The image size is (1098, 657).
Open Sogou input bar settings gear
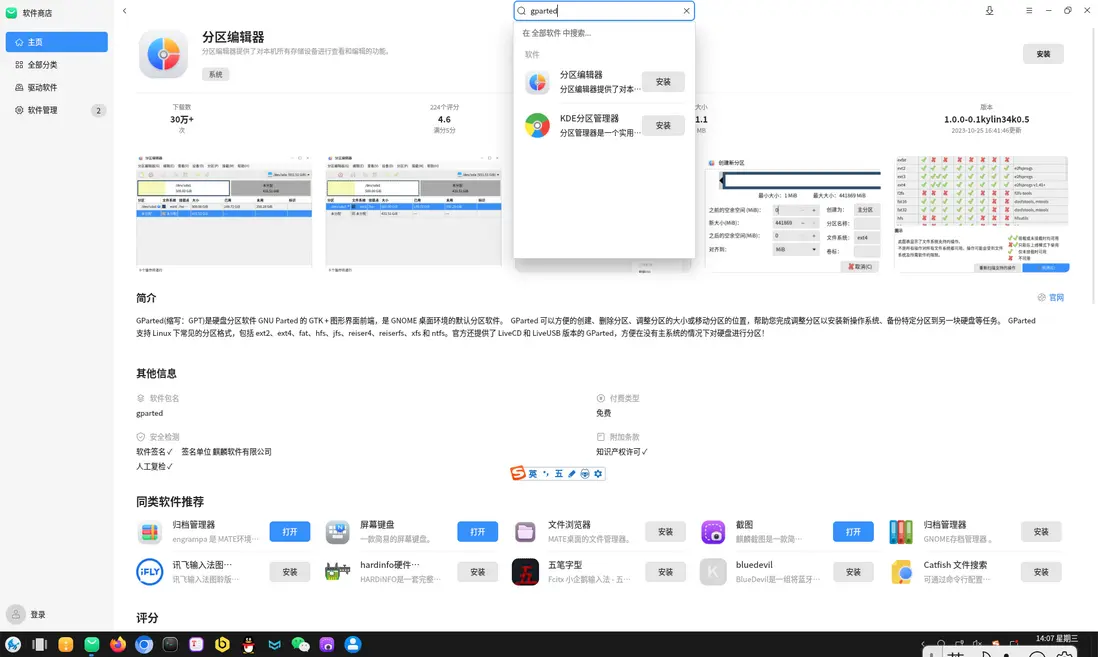click(x=598, y=473)
